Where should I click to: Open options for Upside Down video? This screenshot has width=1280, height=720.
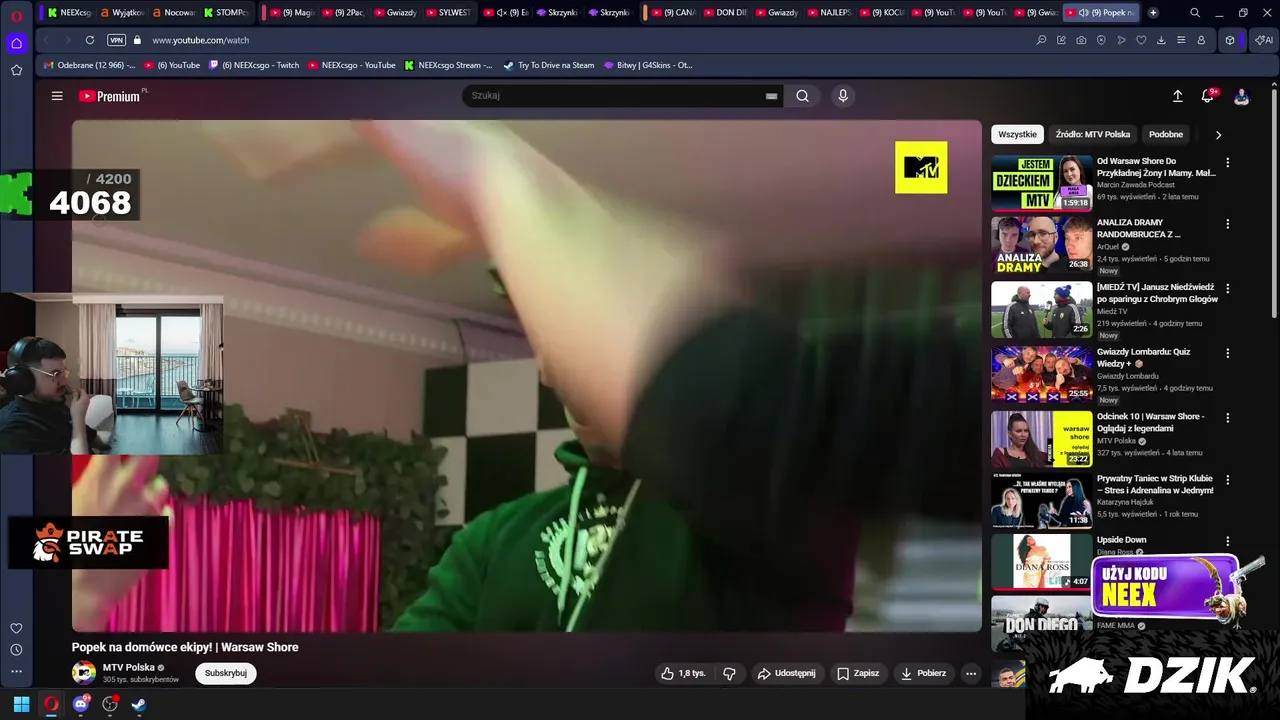[1227, 541]
